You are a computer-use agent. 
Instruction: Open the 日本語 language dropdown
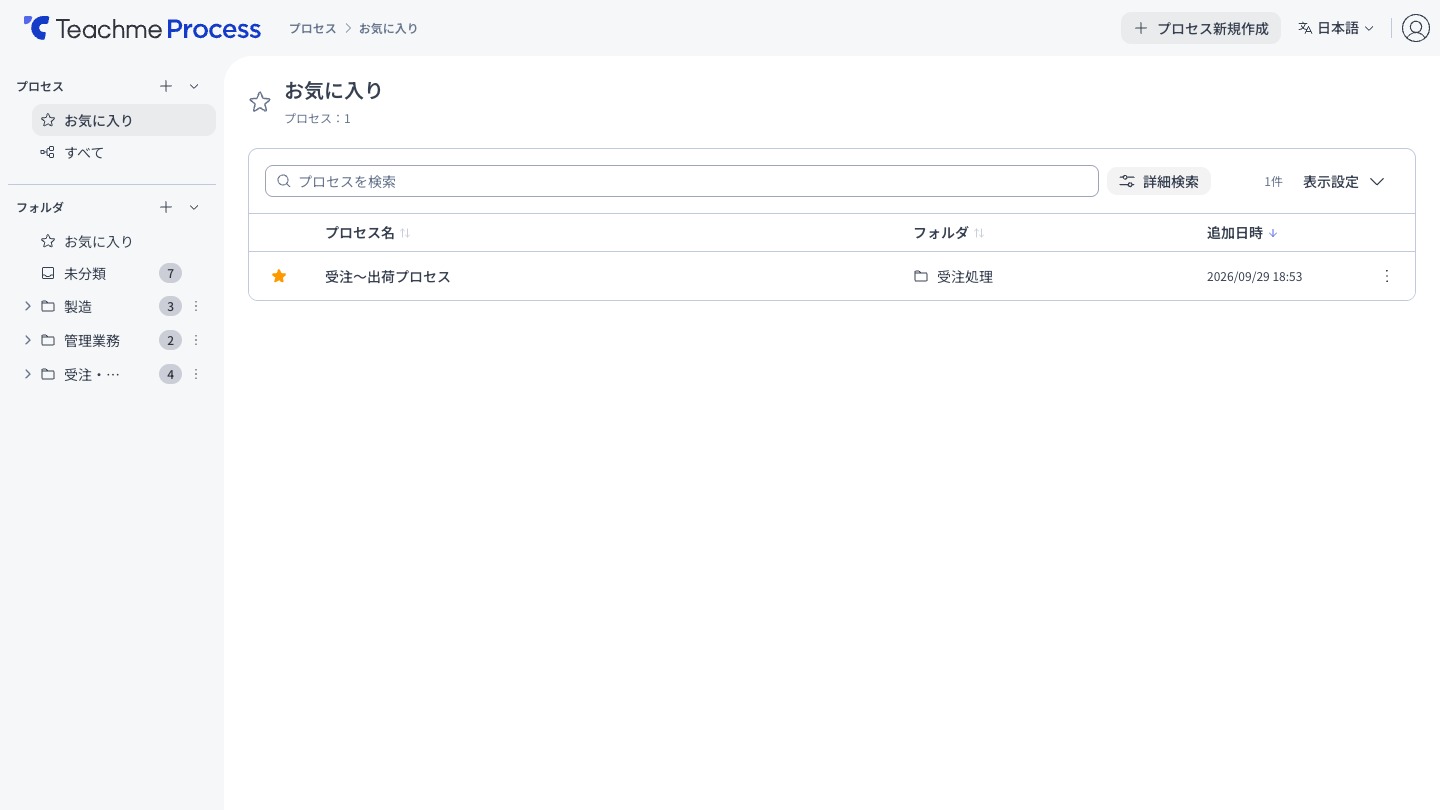pyautogui.click(x=1336, y=28)
